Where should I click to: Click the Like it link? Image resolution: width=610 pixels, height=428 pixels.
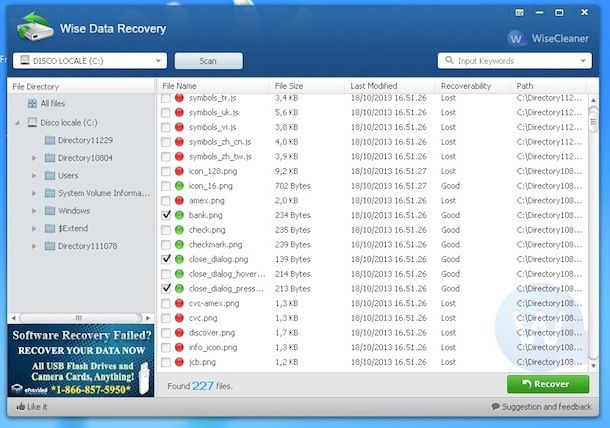coord(32,407)
